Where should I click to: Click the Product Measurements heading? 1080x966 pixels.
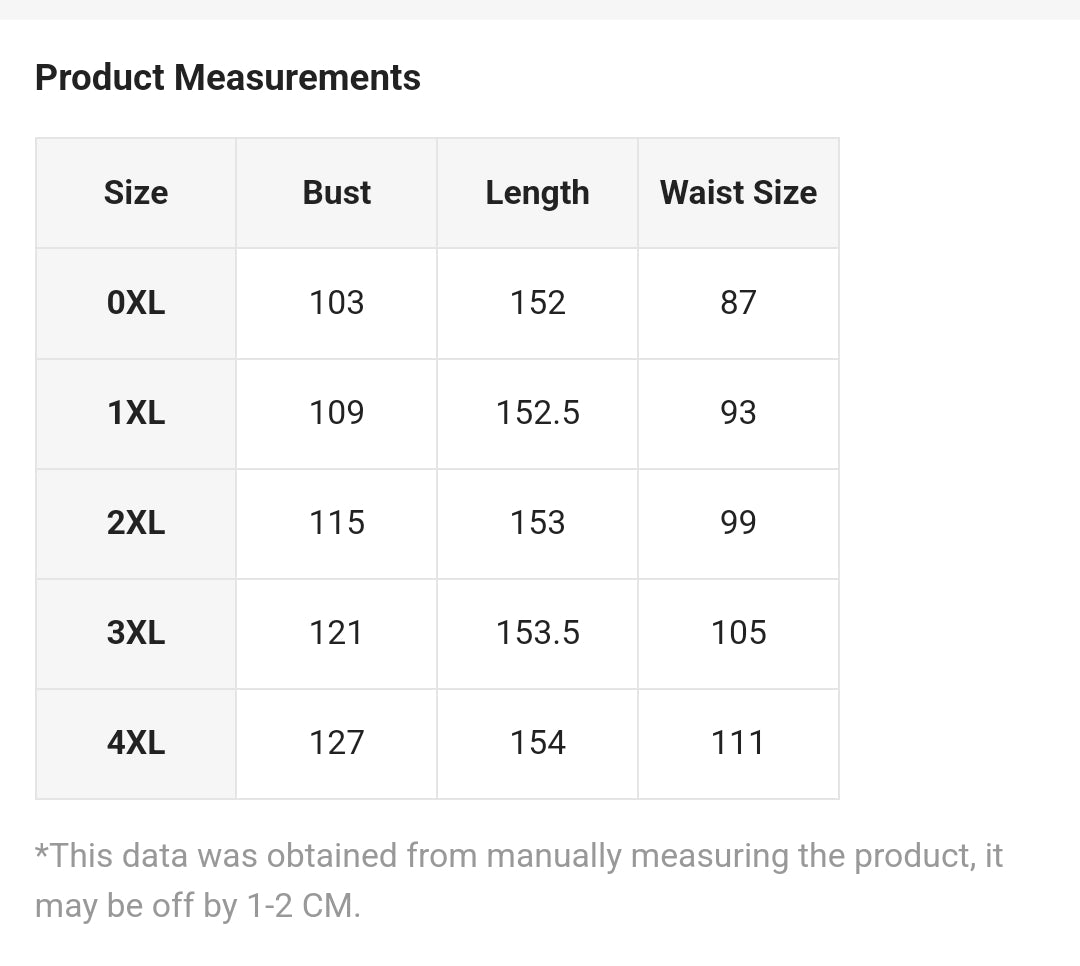(x=228, y=78)
